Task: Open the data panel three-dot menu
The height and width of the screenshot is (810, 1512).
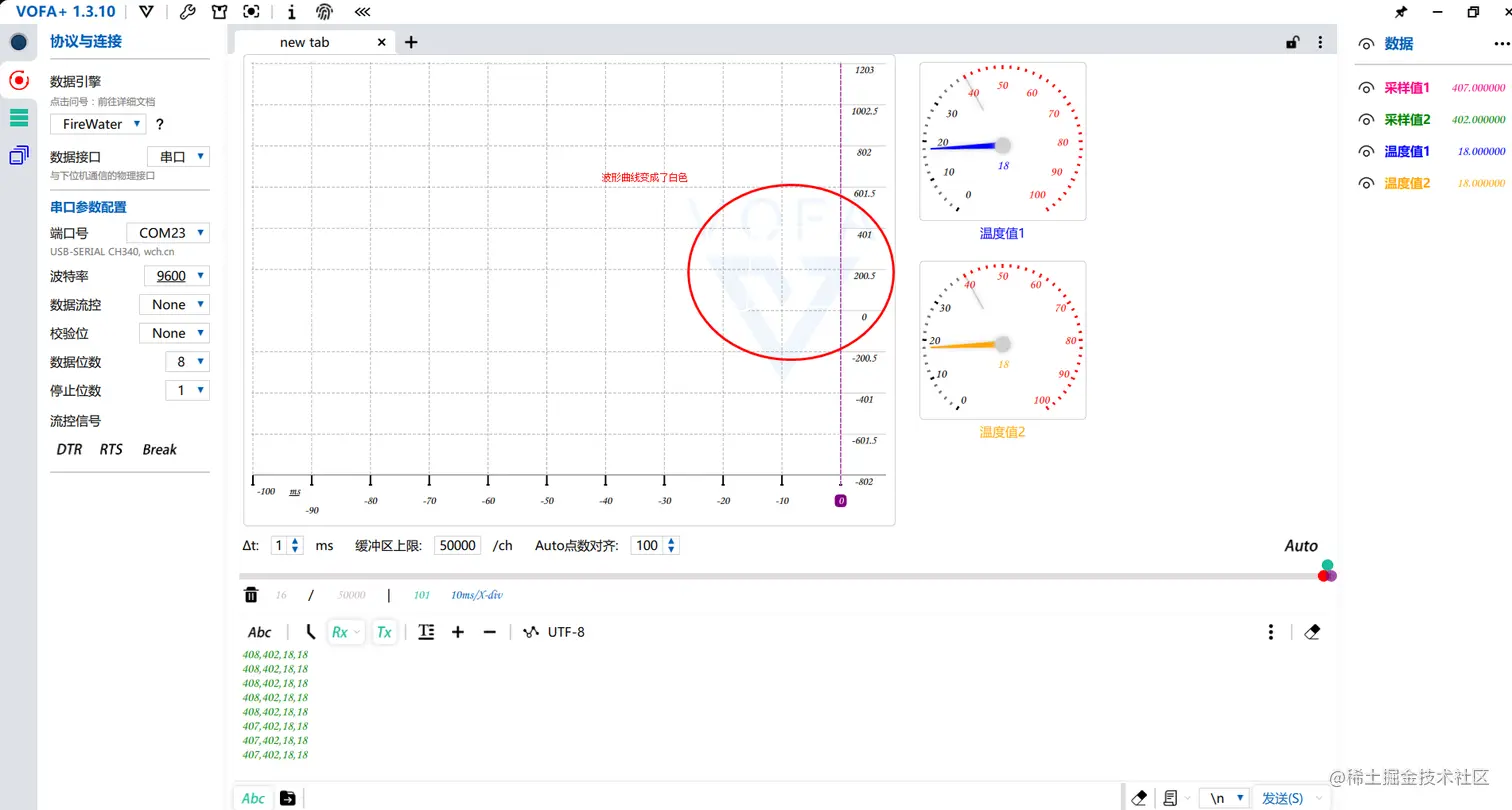Action: click(x=1500, y=43)
